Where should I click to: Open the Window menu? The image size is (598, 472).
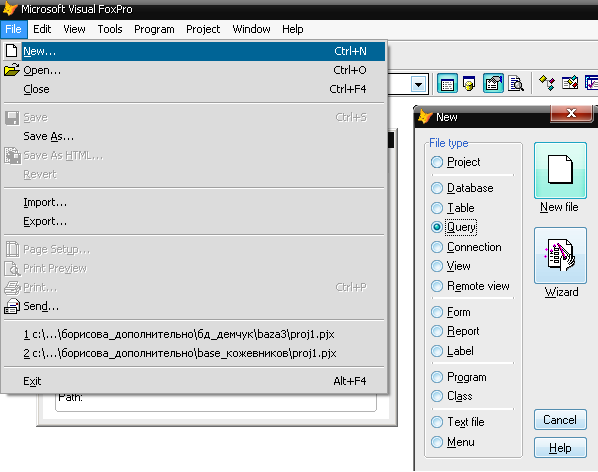point(251,29)
